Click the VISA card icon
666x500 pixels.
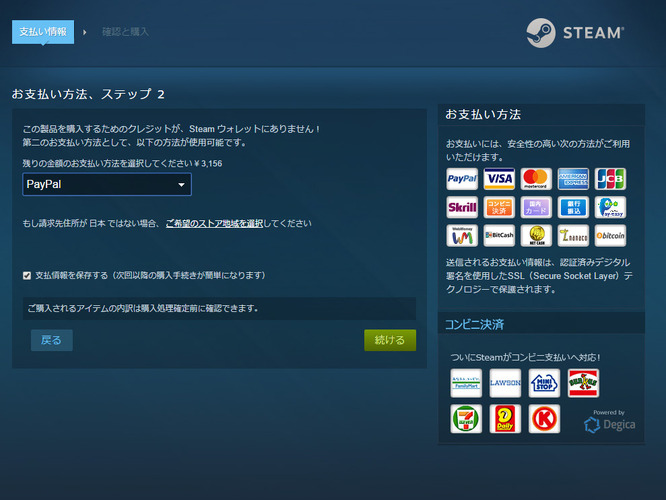(x=499, y=179)
